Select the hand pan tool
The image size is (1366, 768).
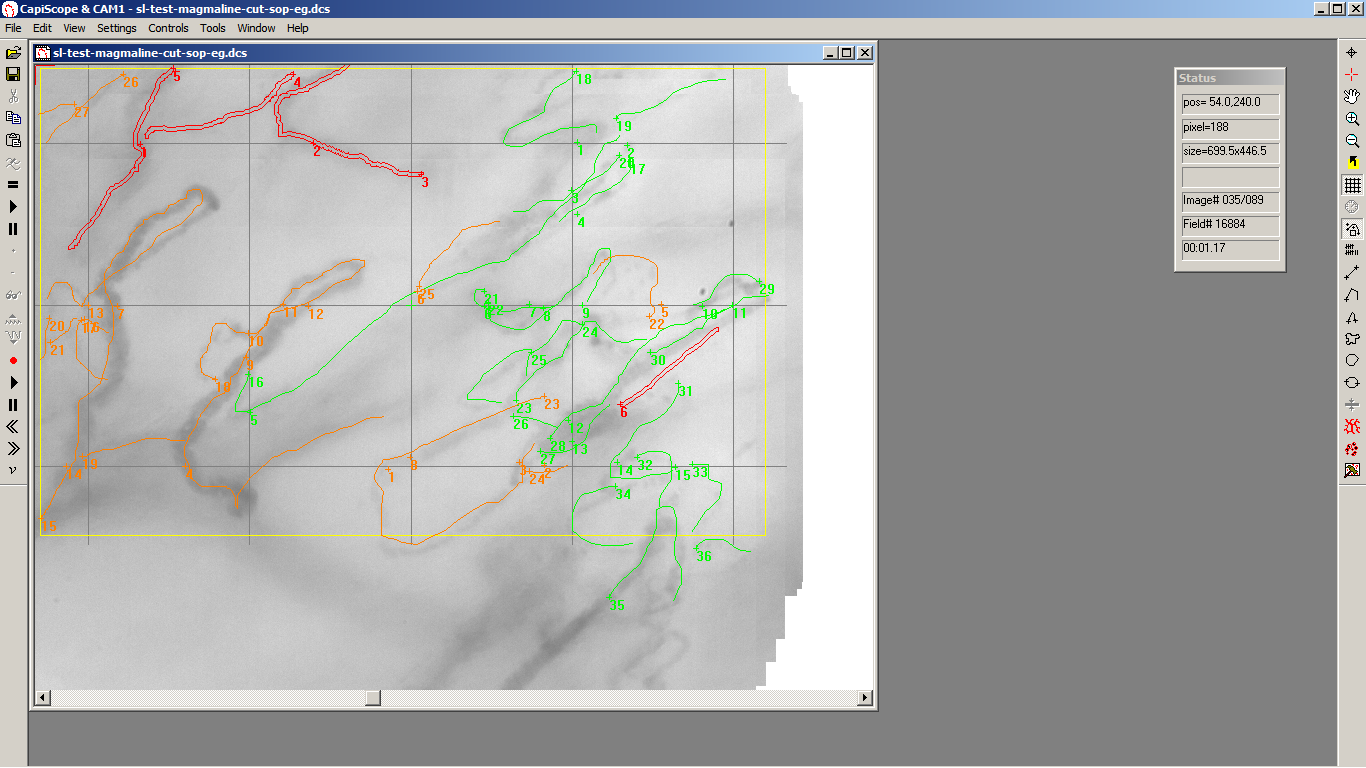(x=1352, y=96)
